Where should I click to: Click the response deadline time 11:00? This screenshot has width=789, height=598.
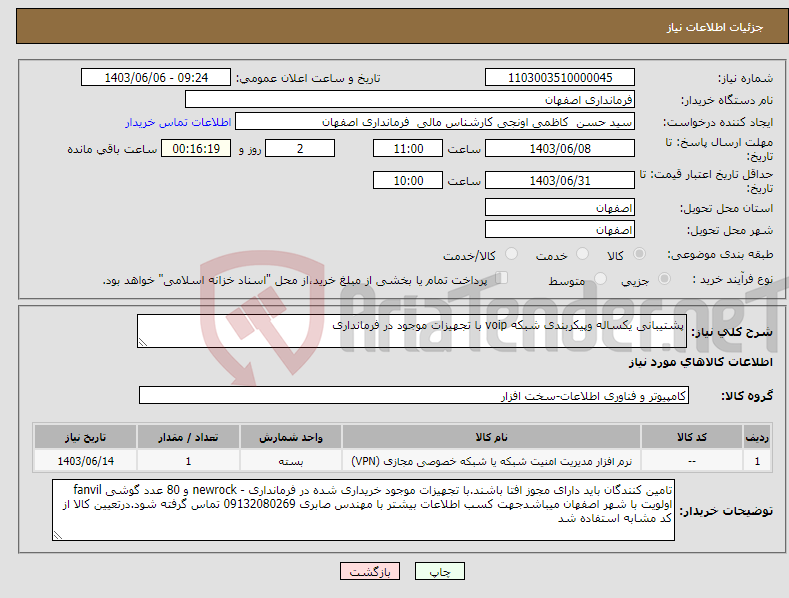click(408, 148)
